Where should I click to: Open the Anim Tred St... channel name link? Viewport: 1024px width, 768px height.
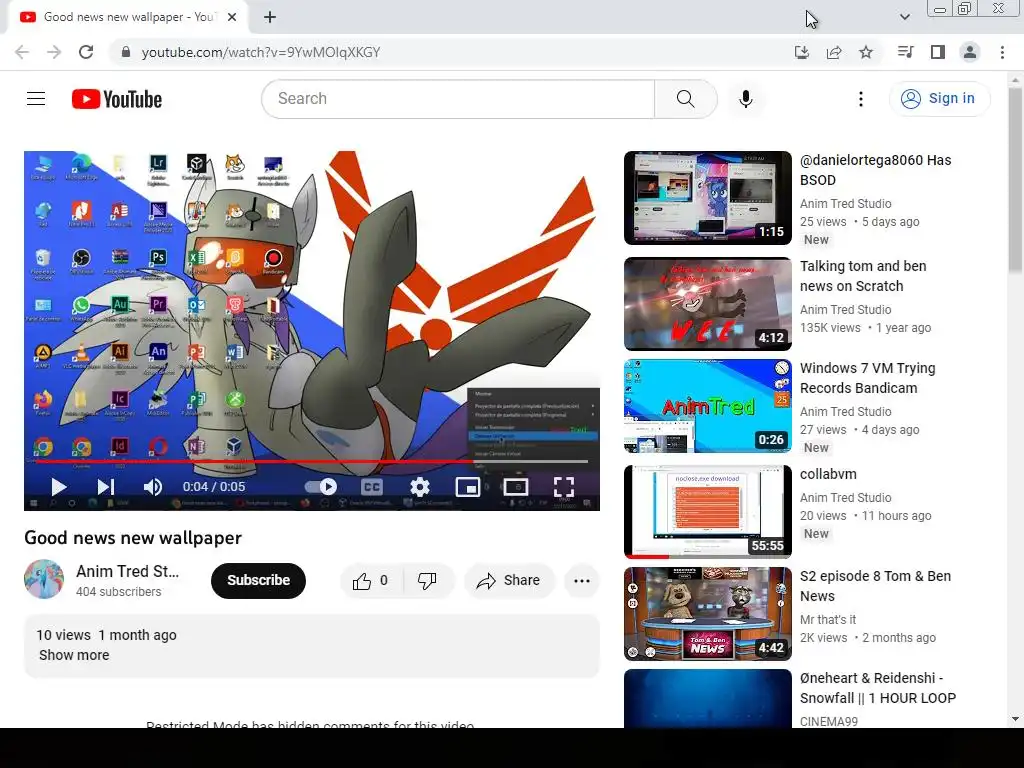127,571
